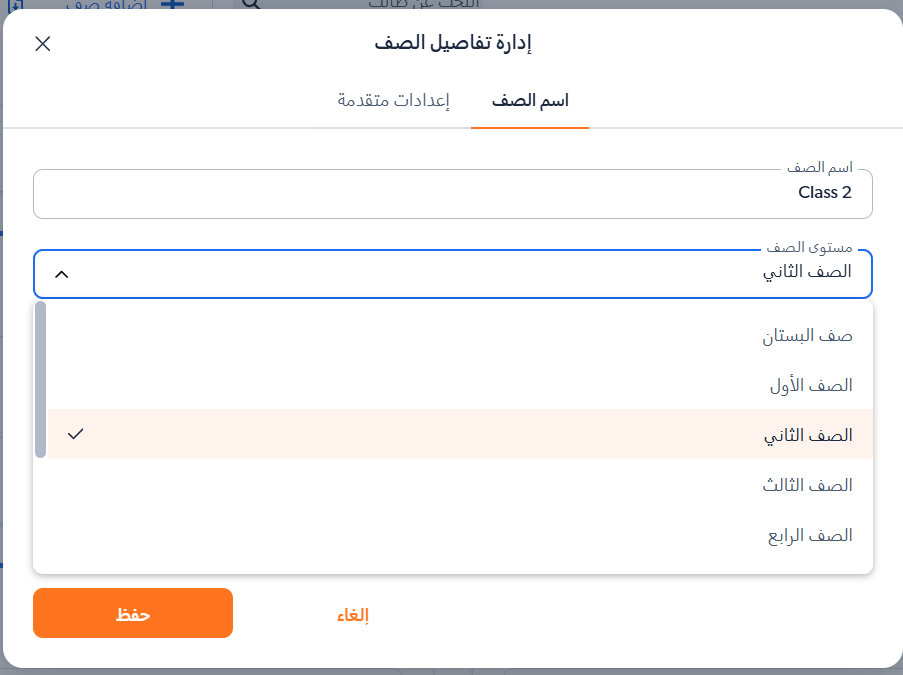
Task: Pick الصف الثالث from the dropdown
Action: pos(807,485)
